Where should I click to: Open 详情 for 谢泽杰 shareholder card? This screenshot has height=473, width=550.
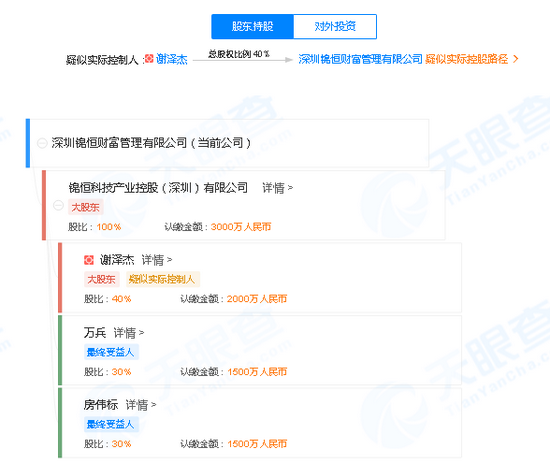click(x=157, y=260)
